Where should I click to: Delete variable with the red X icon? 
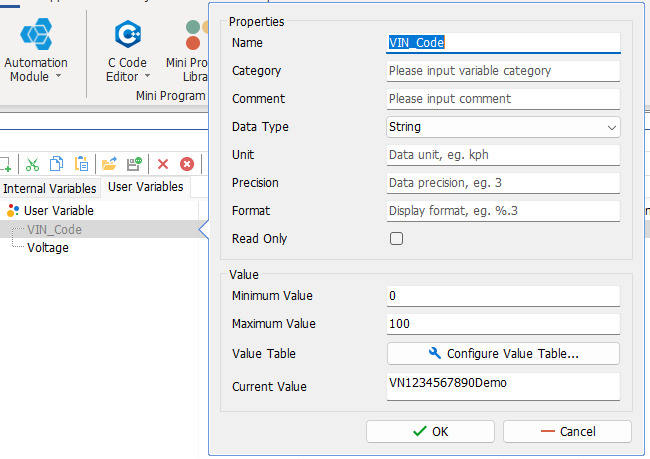[x=162, y=164]
